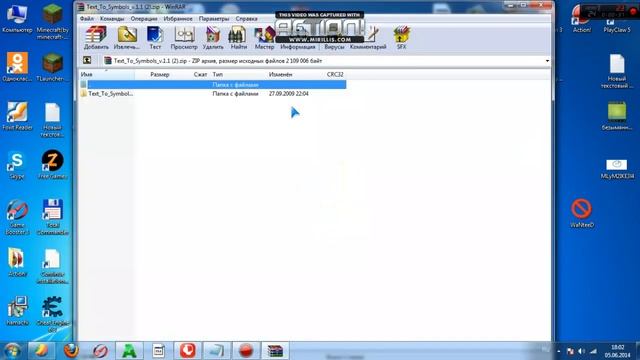The width and height of the screenshot is (640, 360).
Task: Select the TLauncher desktop icon
Action: pos(52,67)
